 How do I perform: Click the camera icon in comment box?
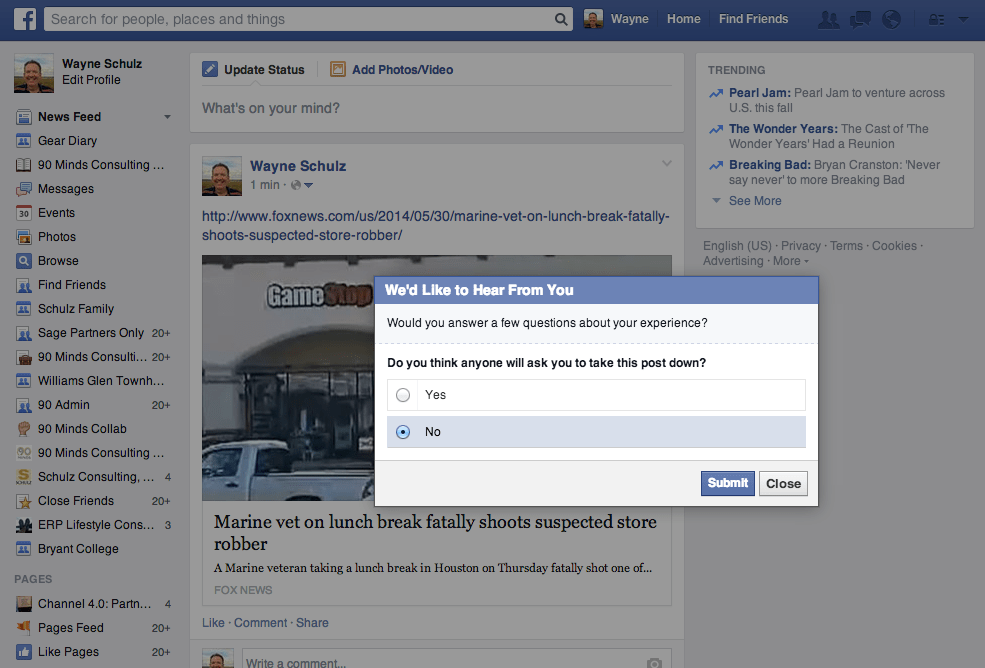coord(655,662)
